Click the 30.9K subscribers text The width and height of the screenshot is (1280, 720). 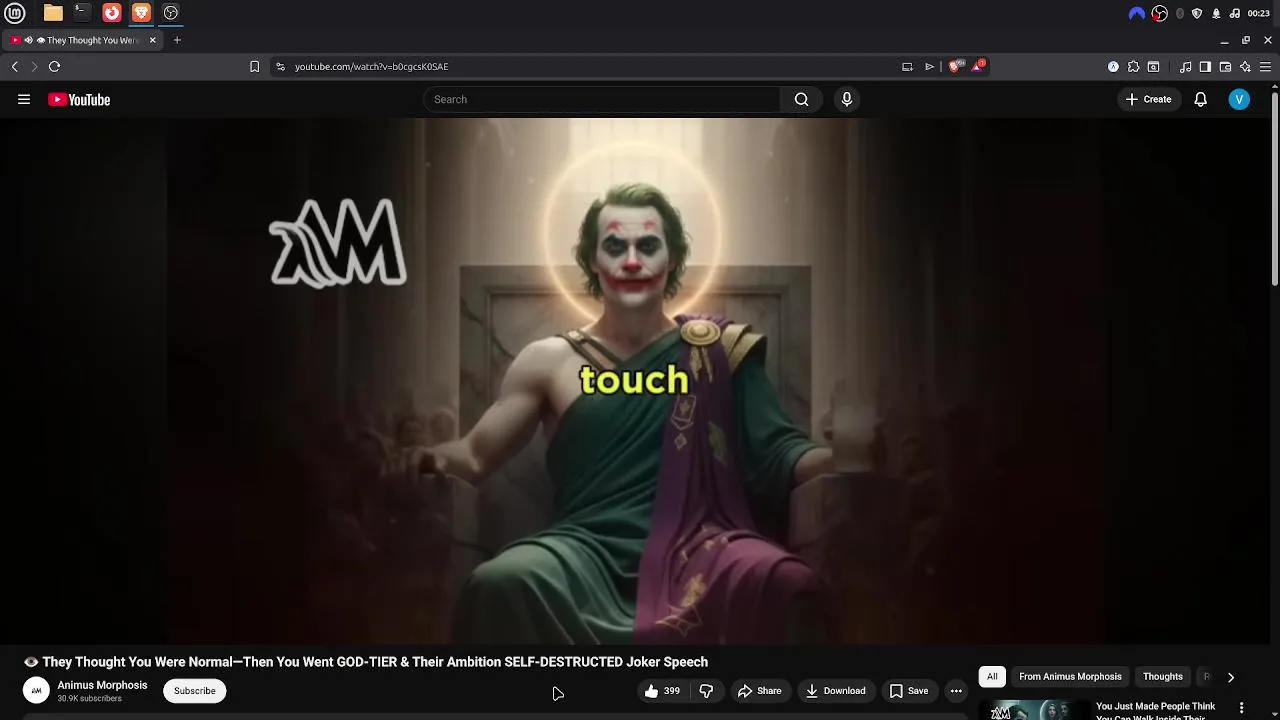89,698
